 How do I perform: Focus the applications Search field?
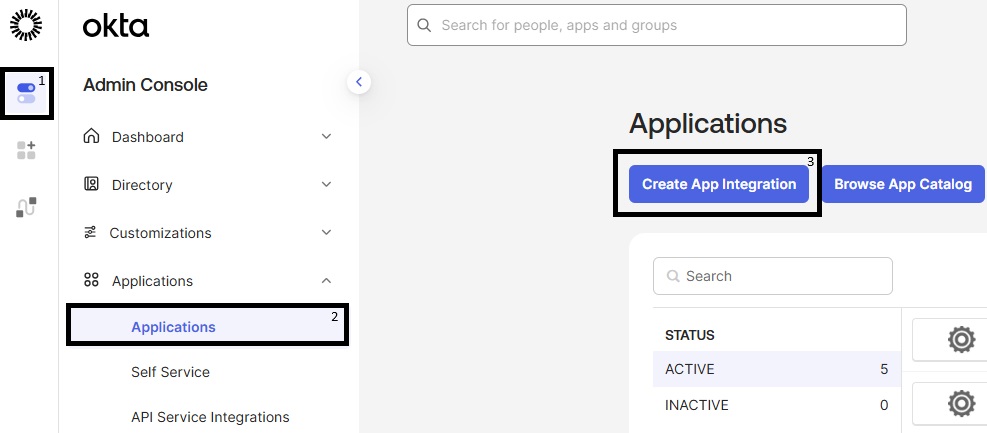pos(773,276)
